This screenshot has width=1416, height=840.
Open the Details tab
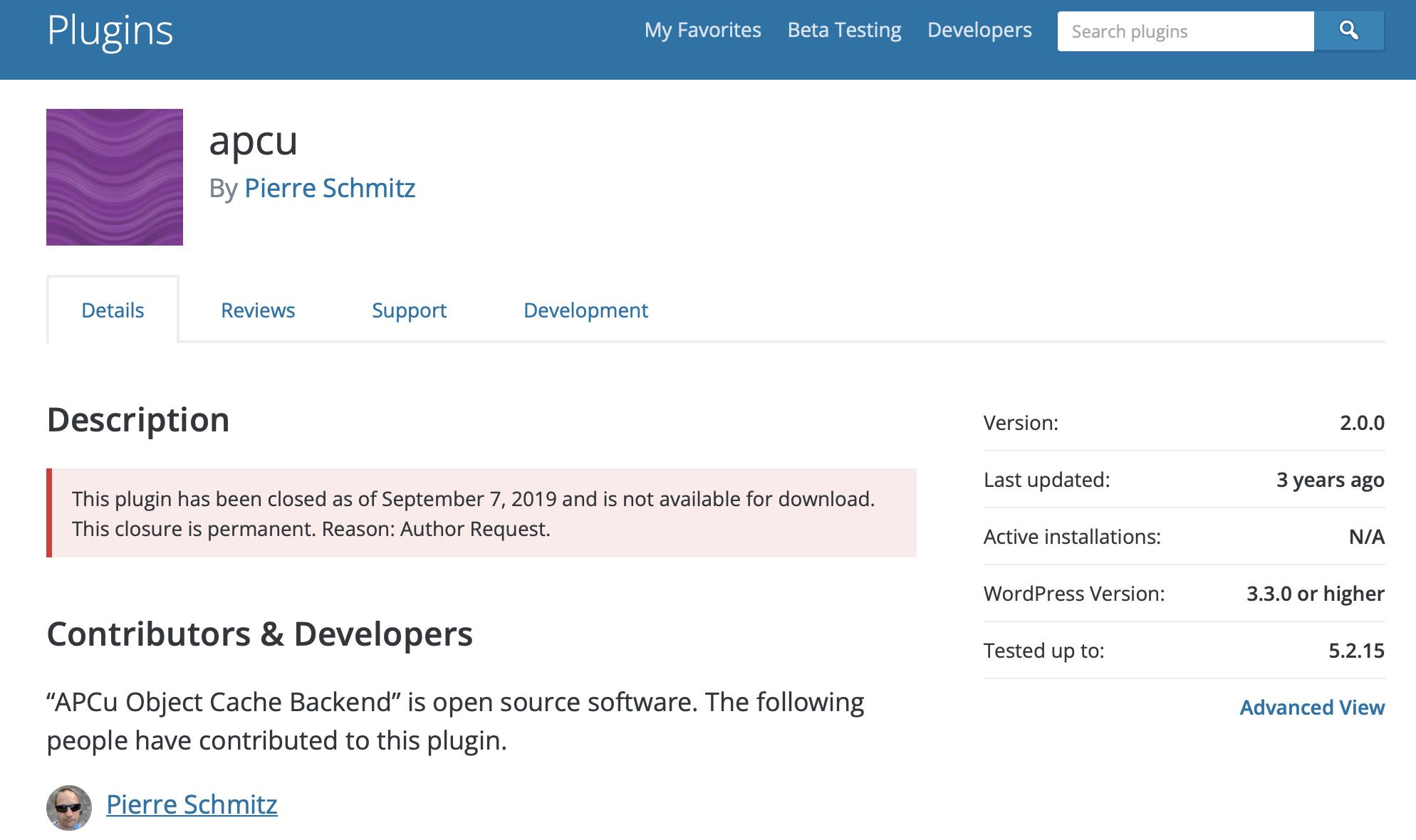point(113,310)
